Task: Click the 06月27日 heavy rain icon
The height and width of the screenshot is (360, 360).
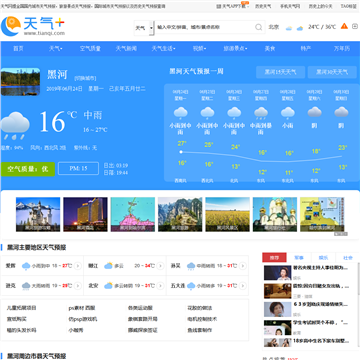Action: click(x=261, y=113)
